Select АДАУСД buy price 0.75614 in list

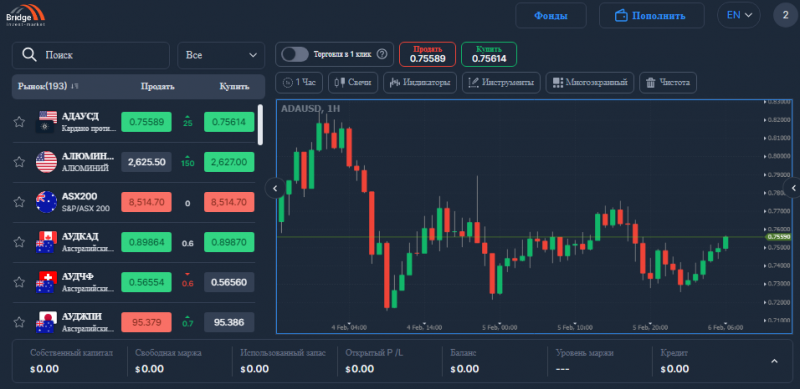229,122
